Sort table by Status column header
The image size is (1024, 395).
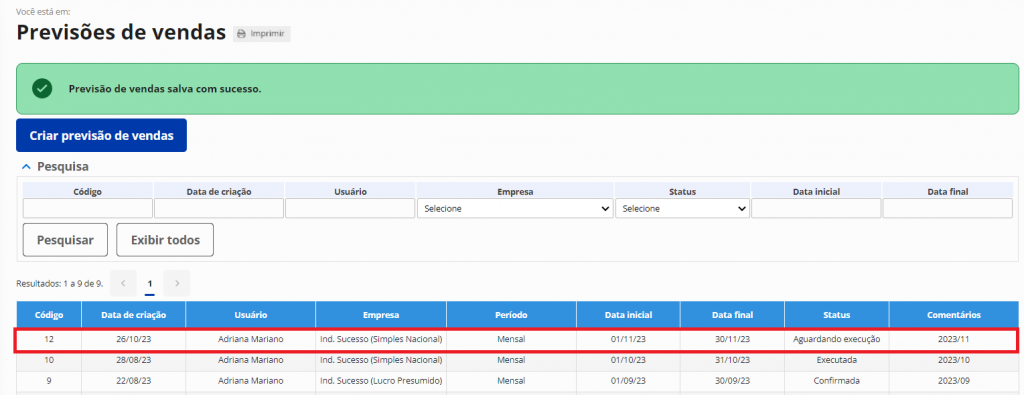coord(837,315)
